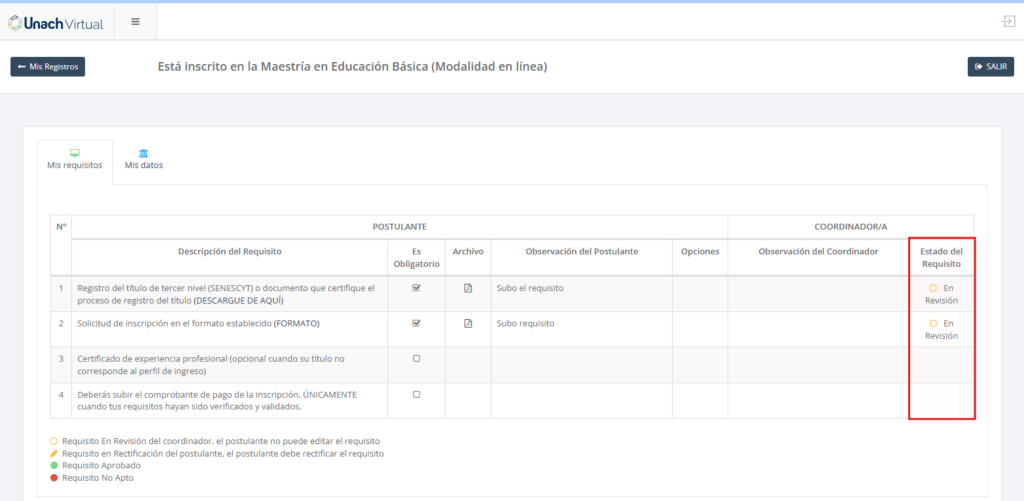Toggle the obligatorio checkbox for requirement 2
Screen dimensions: 1024x501
pyautogui.click(x=416, y=323)
